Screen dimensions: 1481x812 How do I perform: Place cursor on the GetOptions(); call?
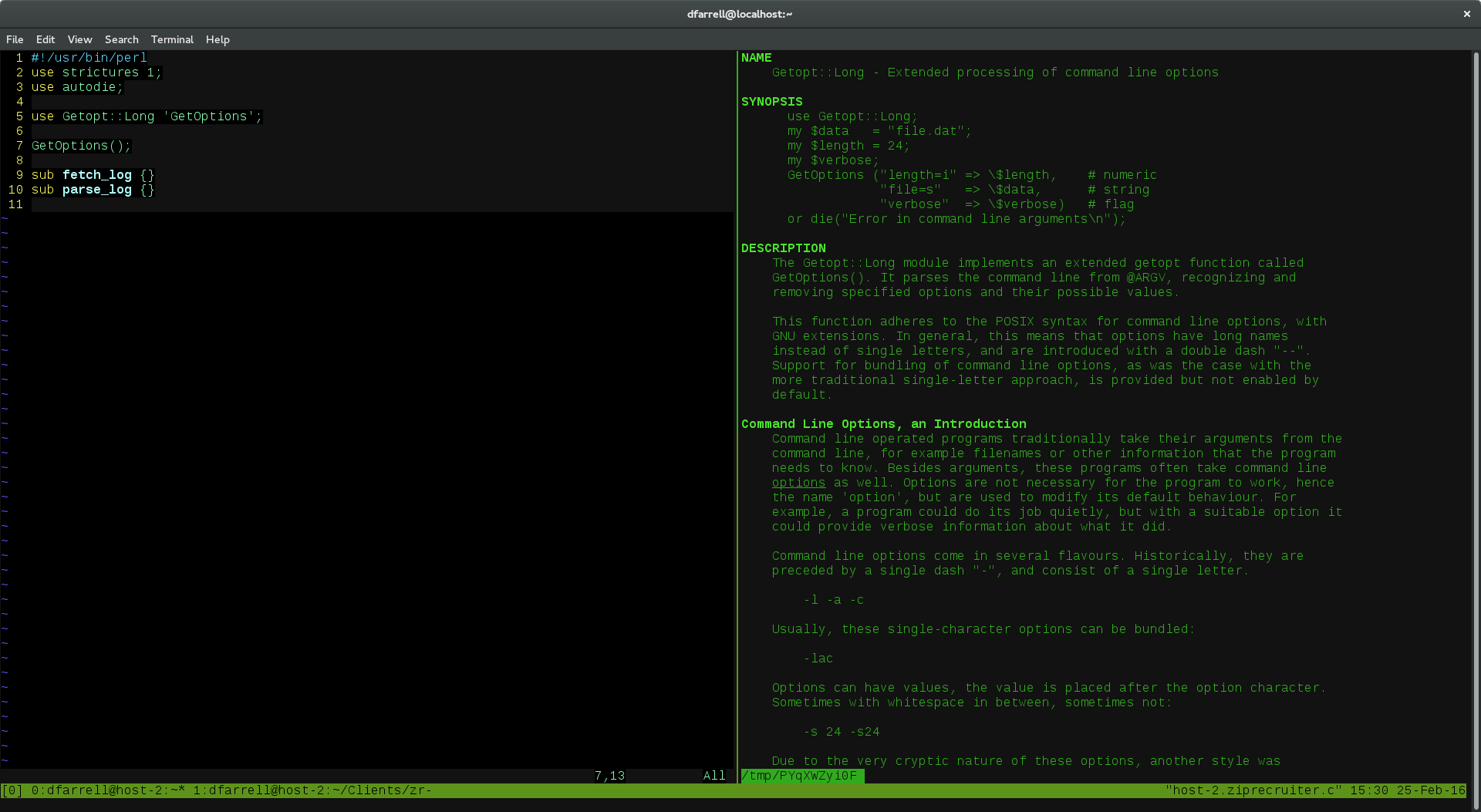[x=80, y=145]
